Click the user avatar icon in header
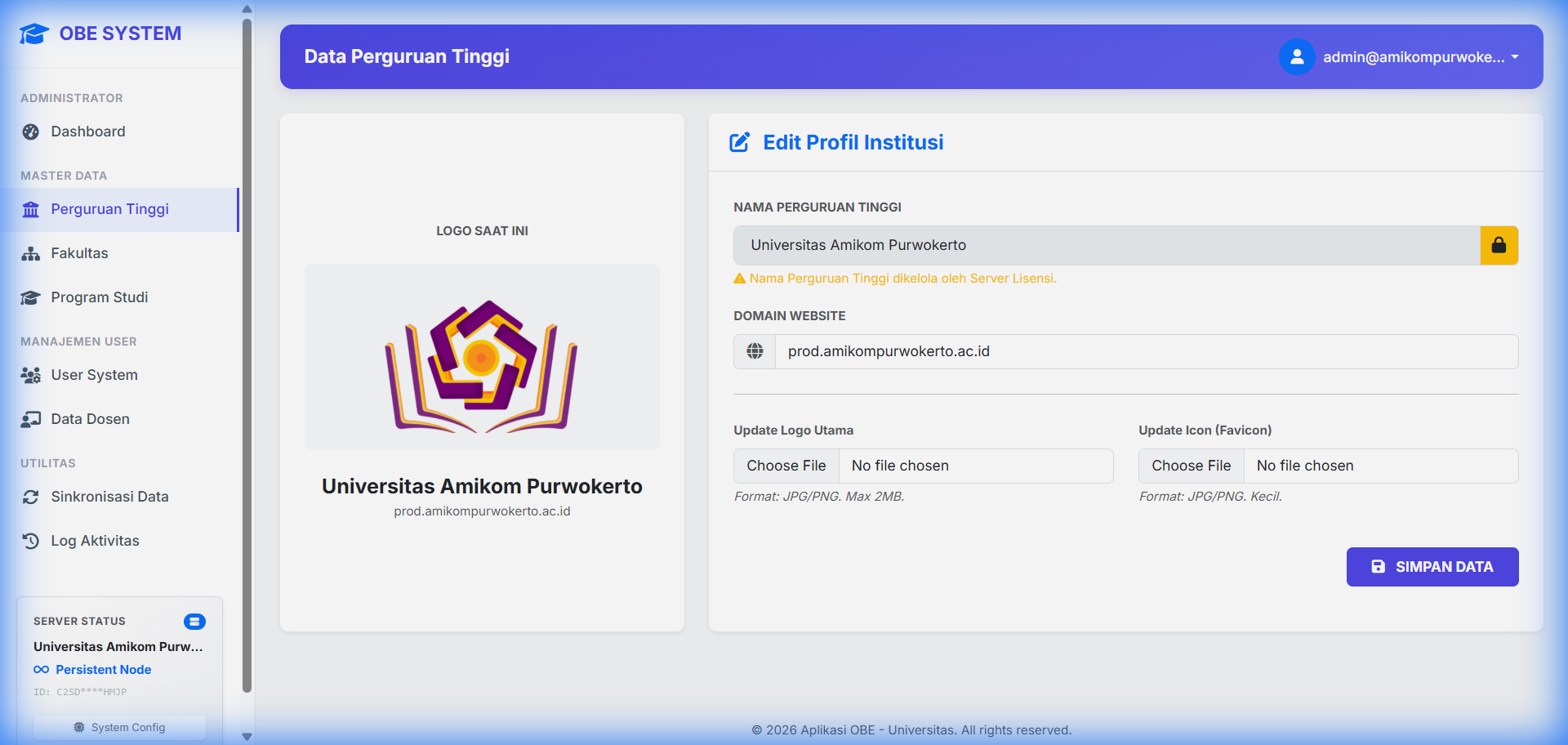Screen dimensions: 1568x745 [1296, 57]
